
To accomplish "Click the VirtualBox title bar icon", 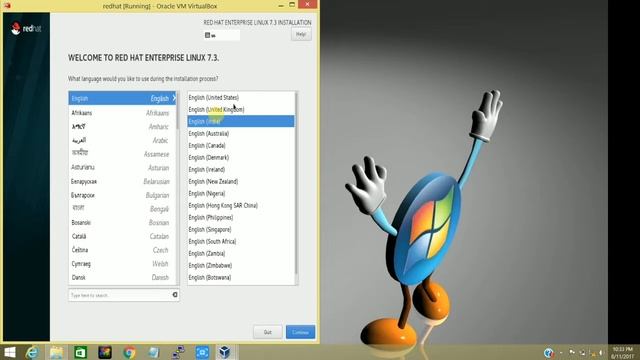I will pos(7,5).
